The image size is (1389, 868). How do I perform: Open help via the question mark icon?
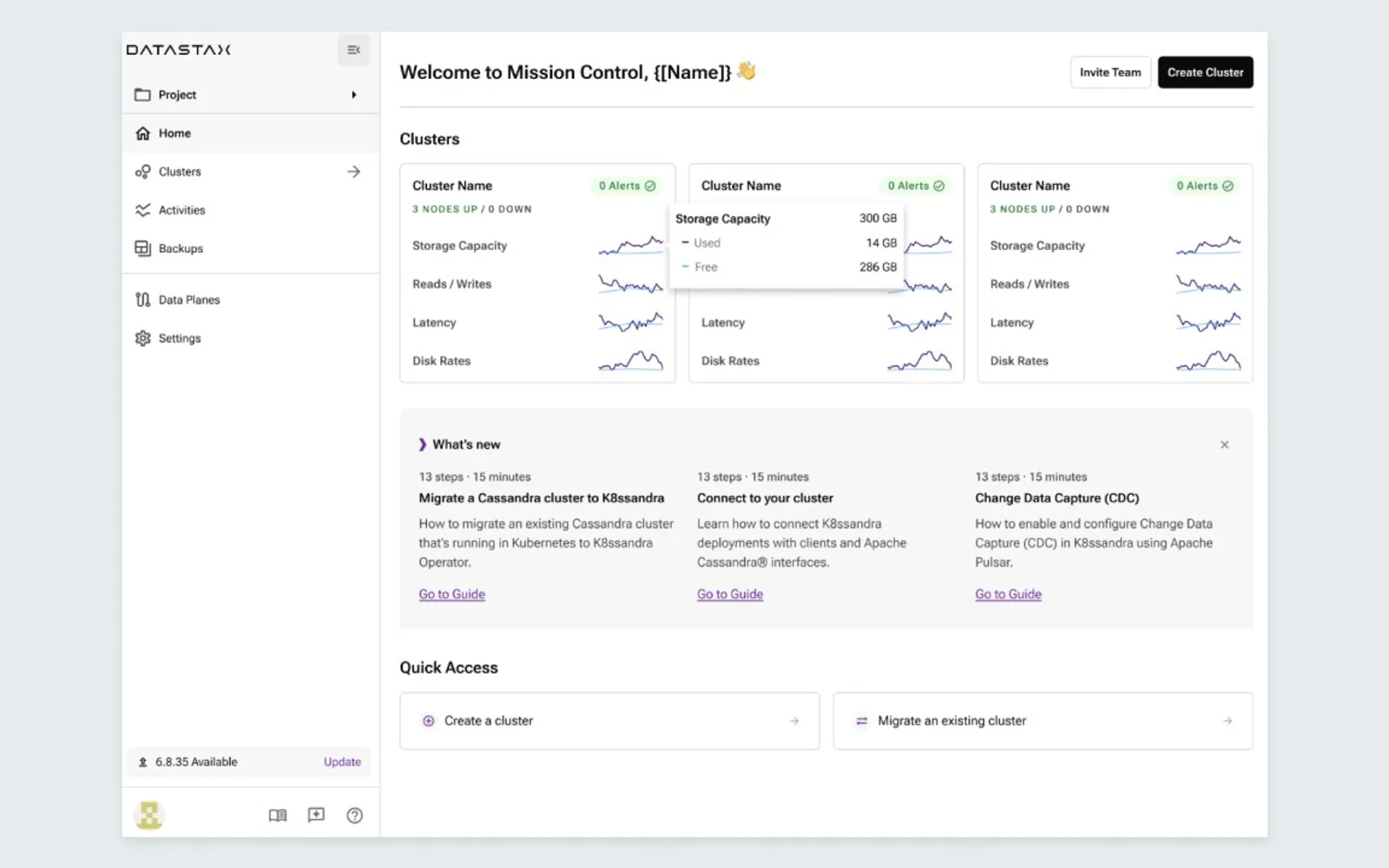pyautogui.click(x=354, y=815)
